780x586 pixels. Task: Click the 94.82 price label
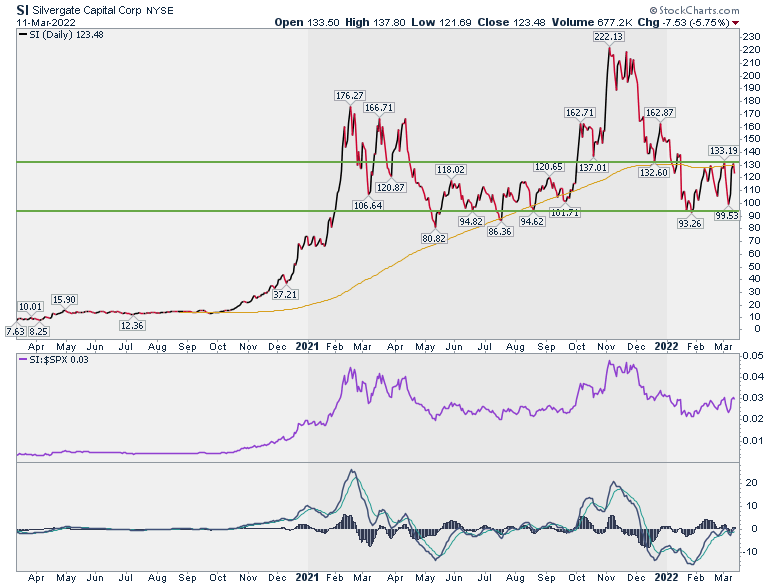(x=471, y=221)
